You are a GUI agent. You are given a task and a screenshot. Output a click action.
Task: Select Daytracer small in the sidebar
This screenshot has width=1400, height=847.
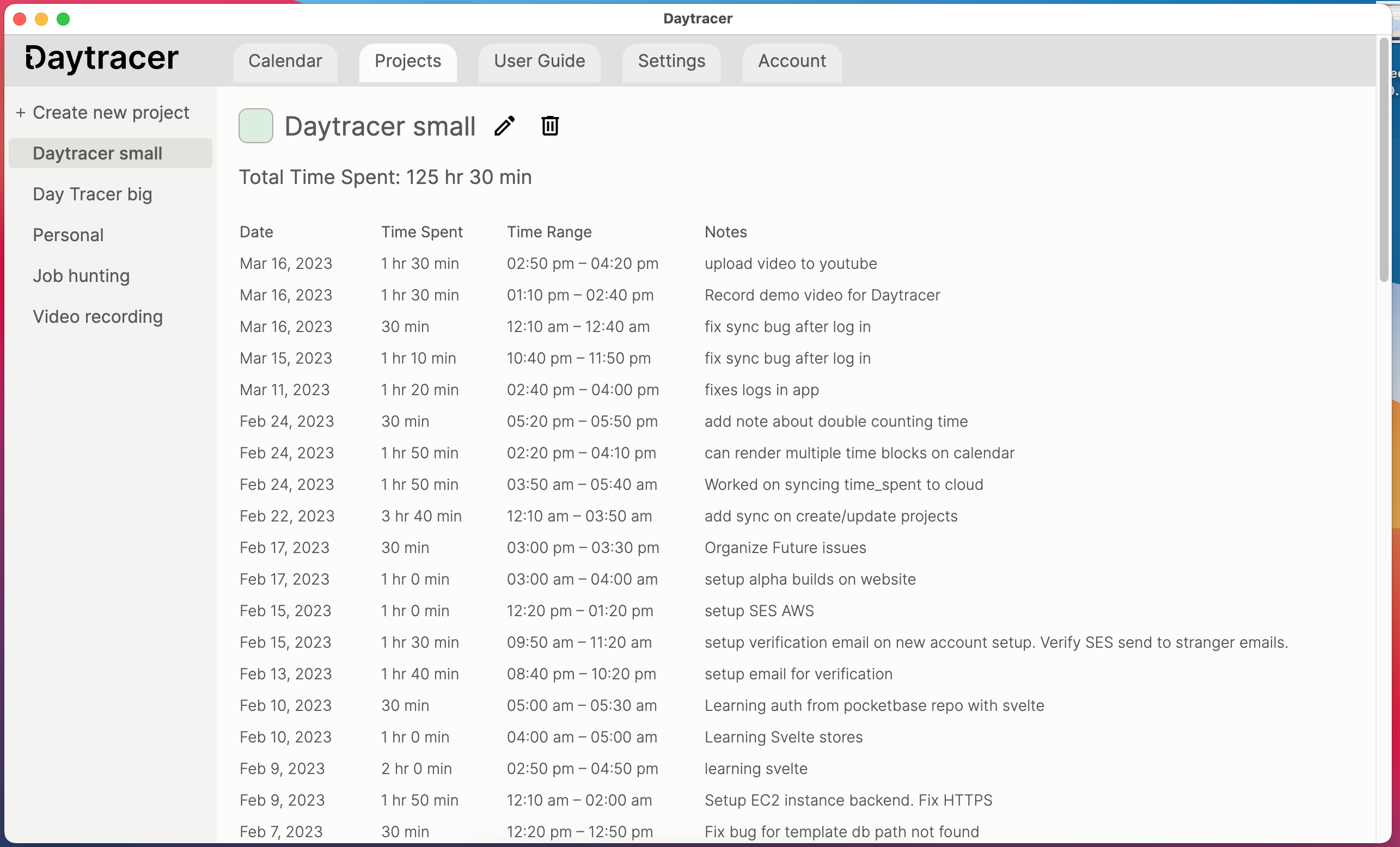[x=111, y=154]
